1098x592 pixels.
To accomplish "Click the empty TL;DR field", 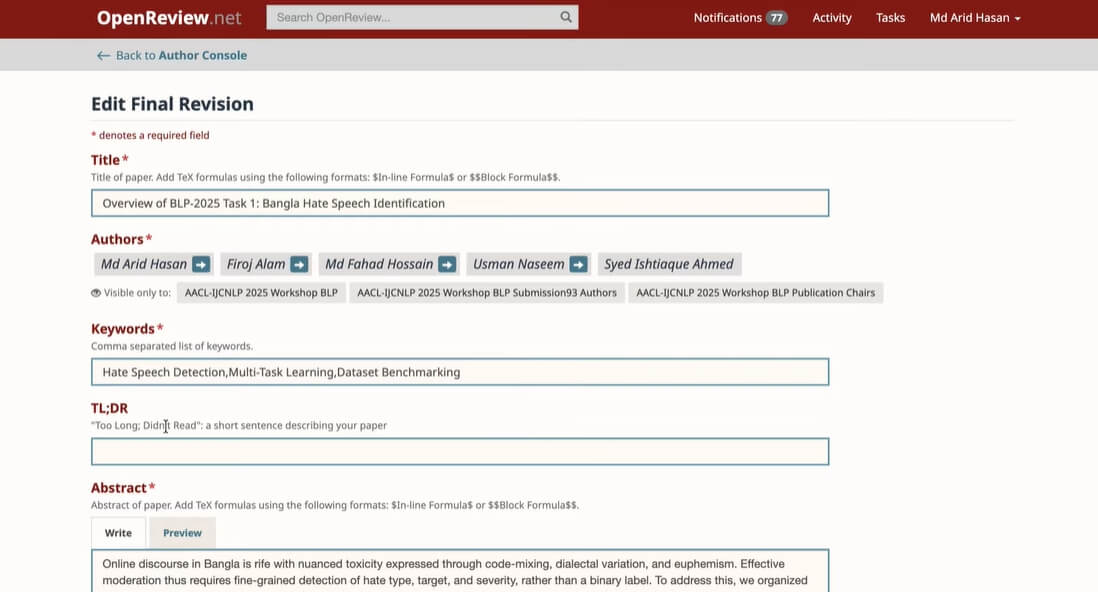I will coord(460,451).
